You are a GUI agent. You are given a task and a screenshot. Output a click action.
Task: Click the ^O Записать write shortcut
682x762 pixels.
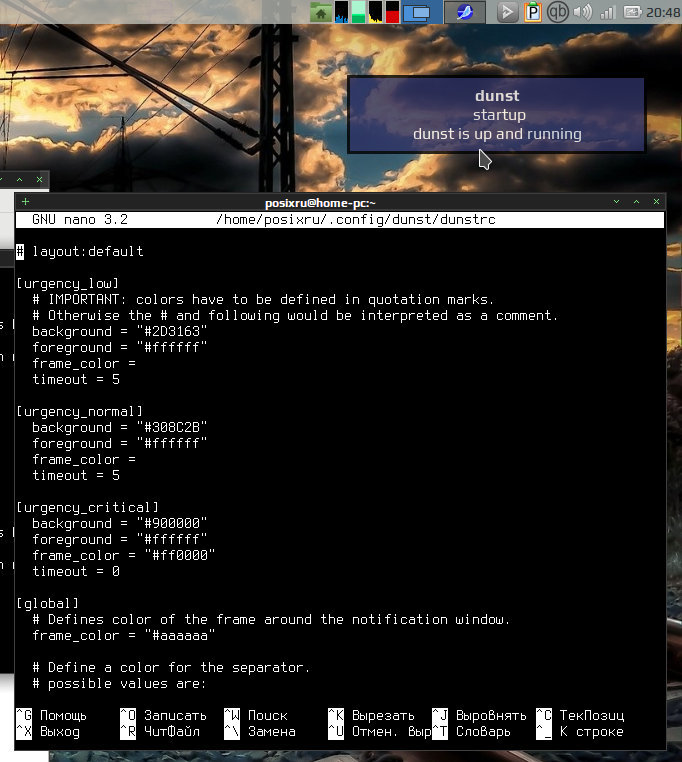point(163,716)
